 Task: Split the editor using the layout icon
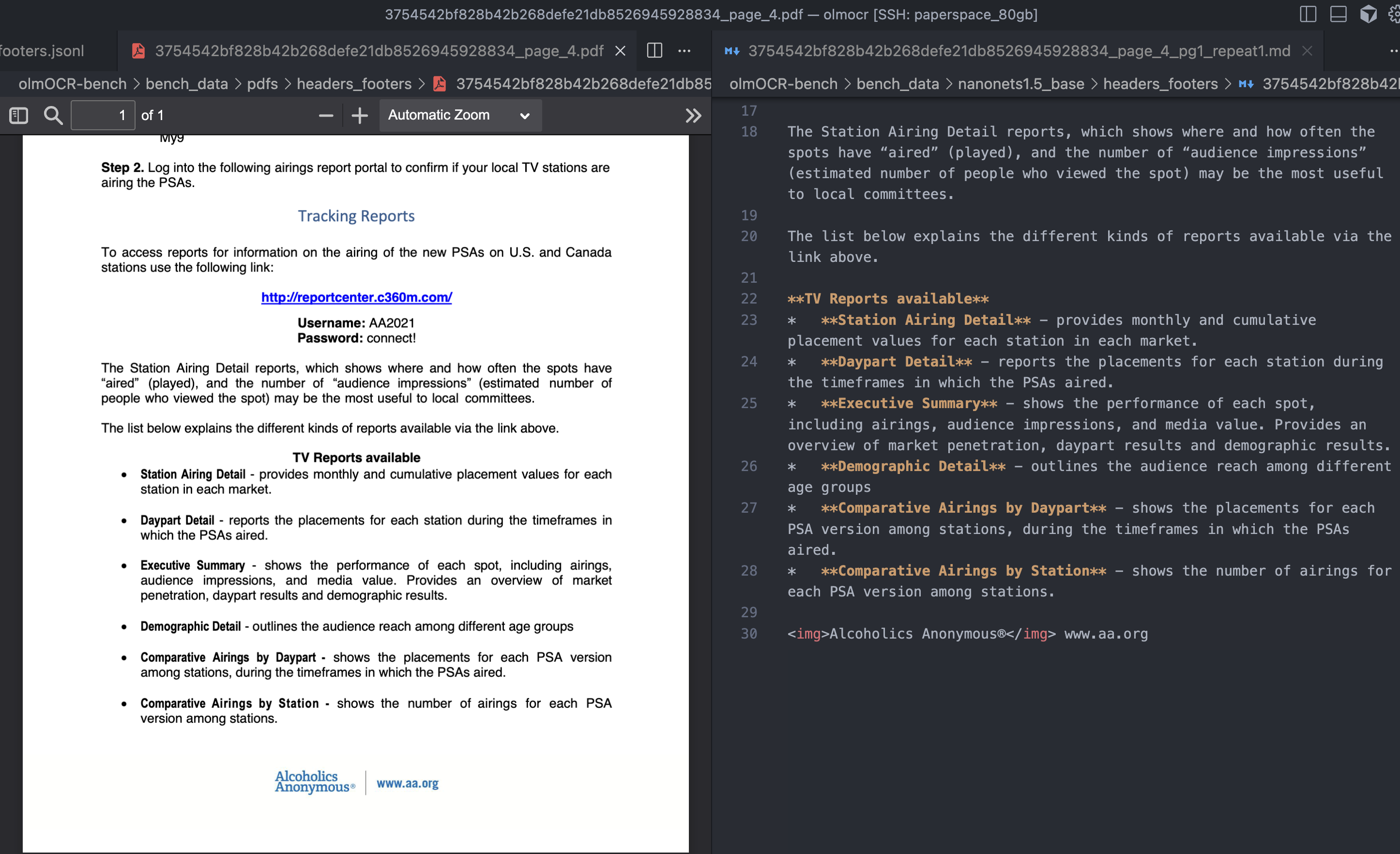click(1308, 14)
